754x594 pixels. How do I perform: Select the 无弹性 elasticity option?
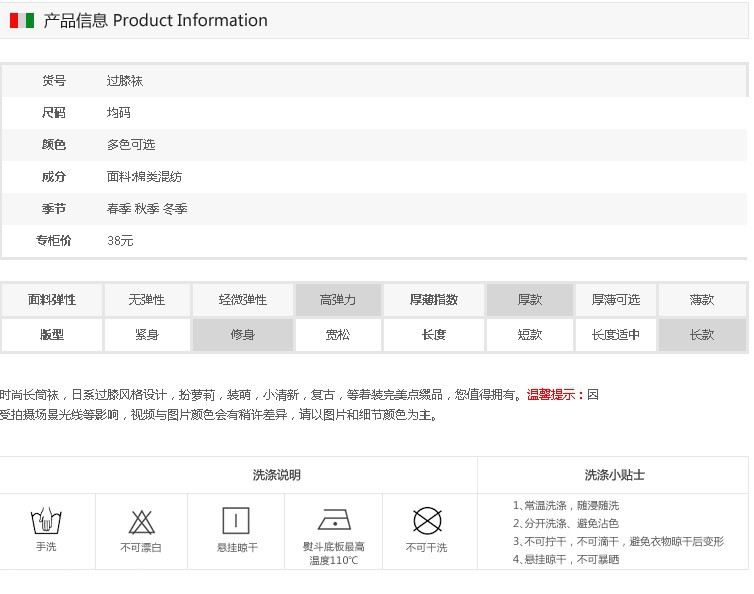(x=147, y=300)
